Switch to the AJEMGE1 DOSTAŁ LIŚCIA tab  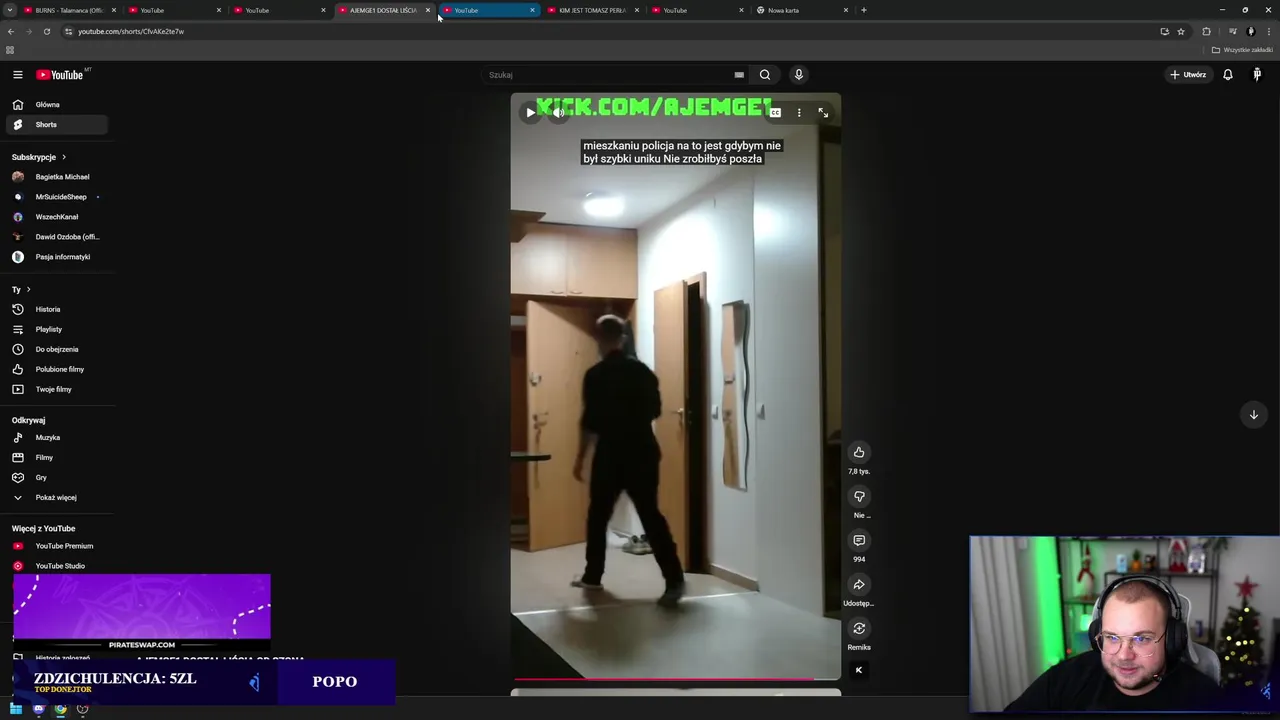[382, 10]
